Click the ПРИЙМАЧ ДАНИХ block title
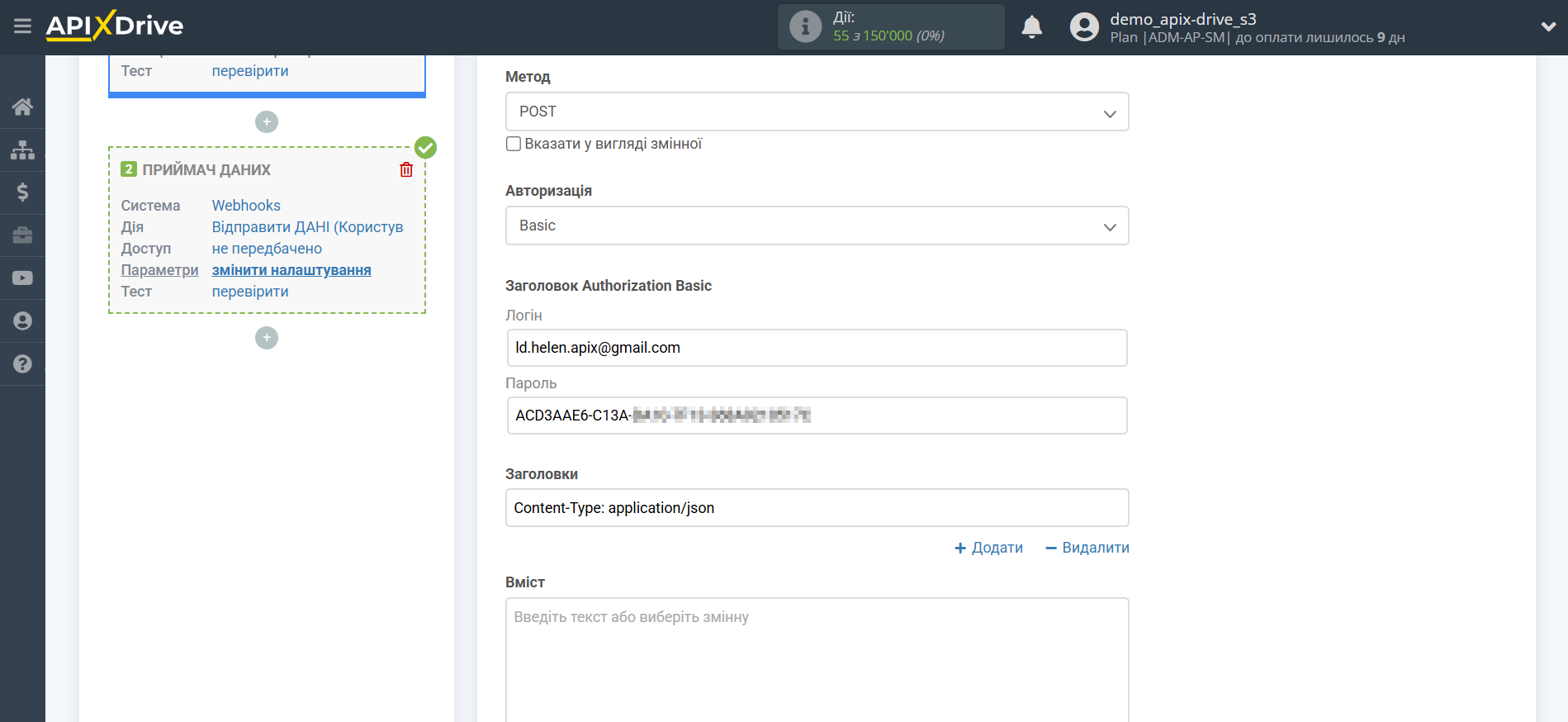This screenshot has width=1568, height=722. point(206,169)
